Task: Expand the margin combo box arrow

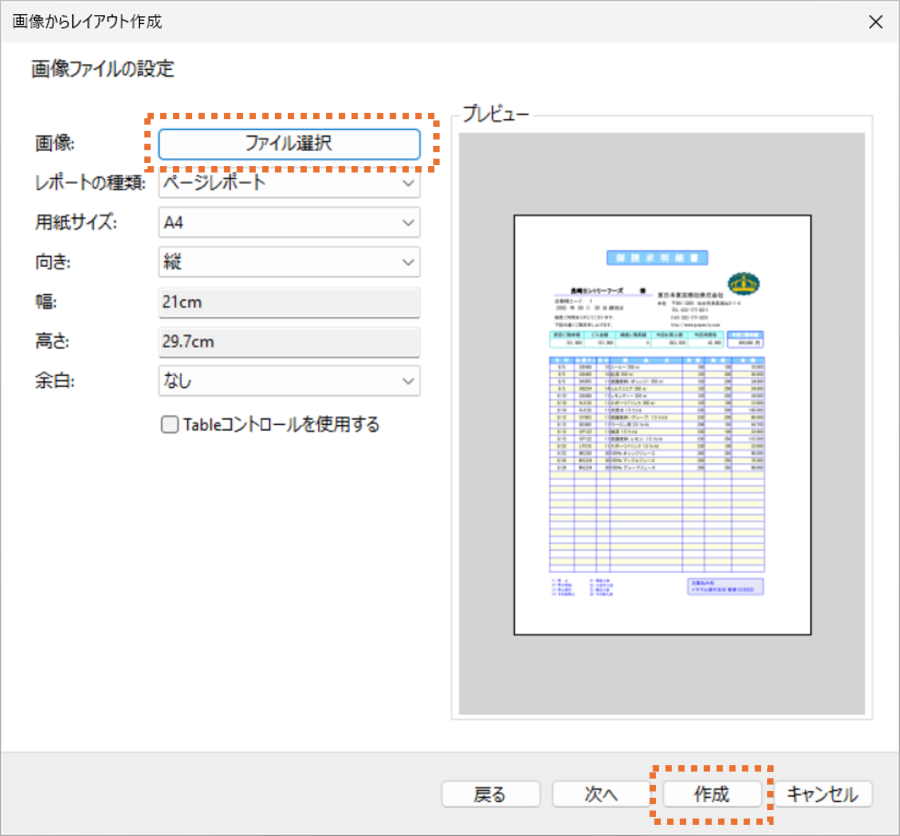Action: [408, 381]
